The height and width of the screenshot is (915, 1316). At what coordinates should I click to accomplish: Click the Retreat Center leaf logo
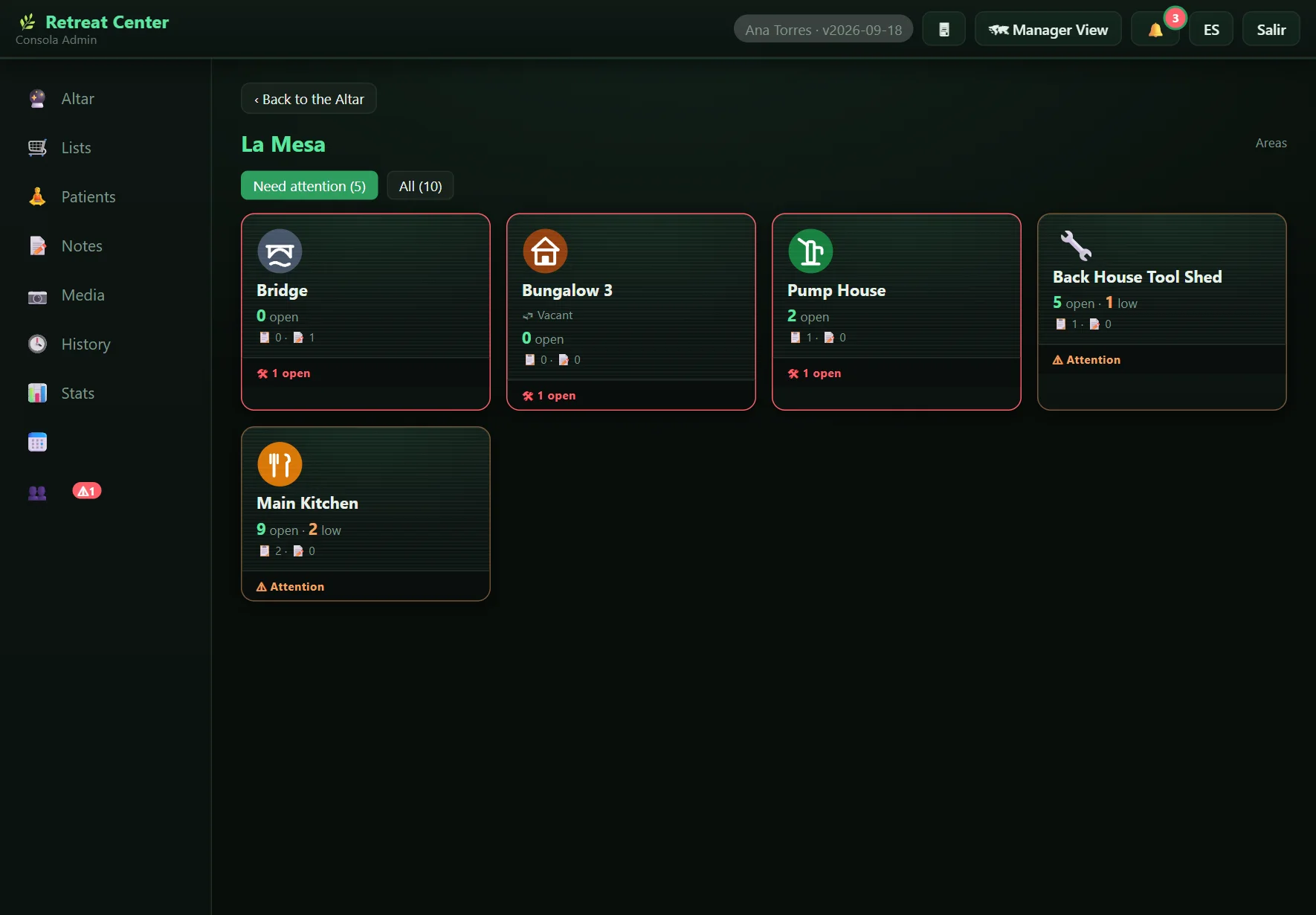pos(28,22)
